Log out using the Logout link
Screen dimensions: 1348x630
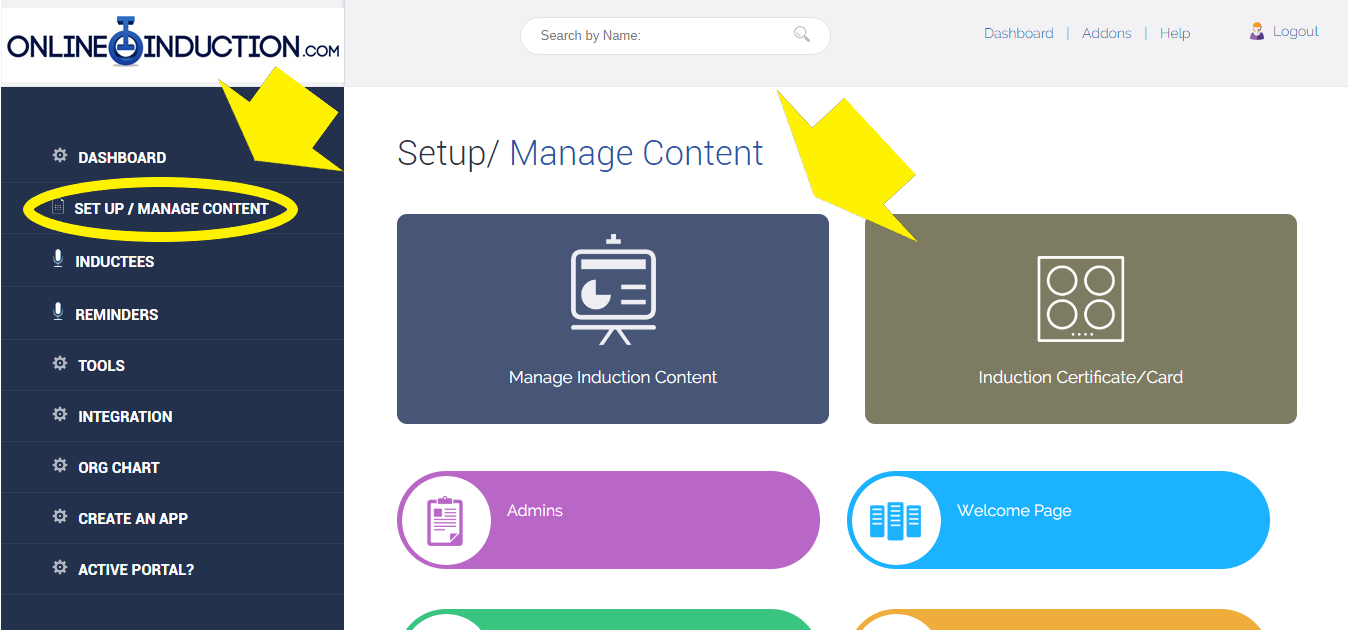click(x=1295, y=32)
